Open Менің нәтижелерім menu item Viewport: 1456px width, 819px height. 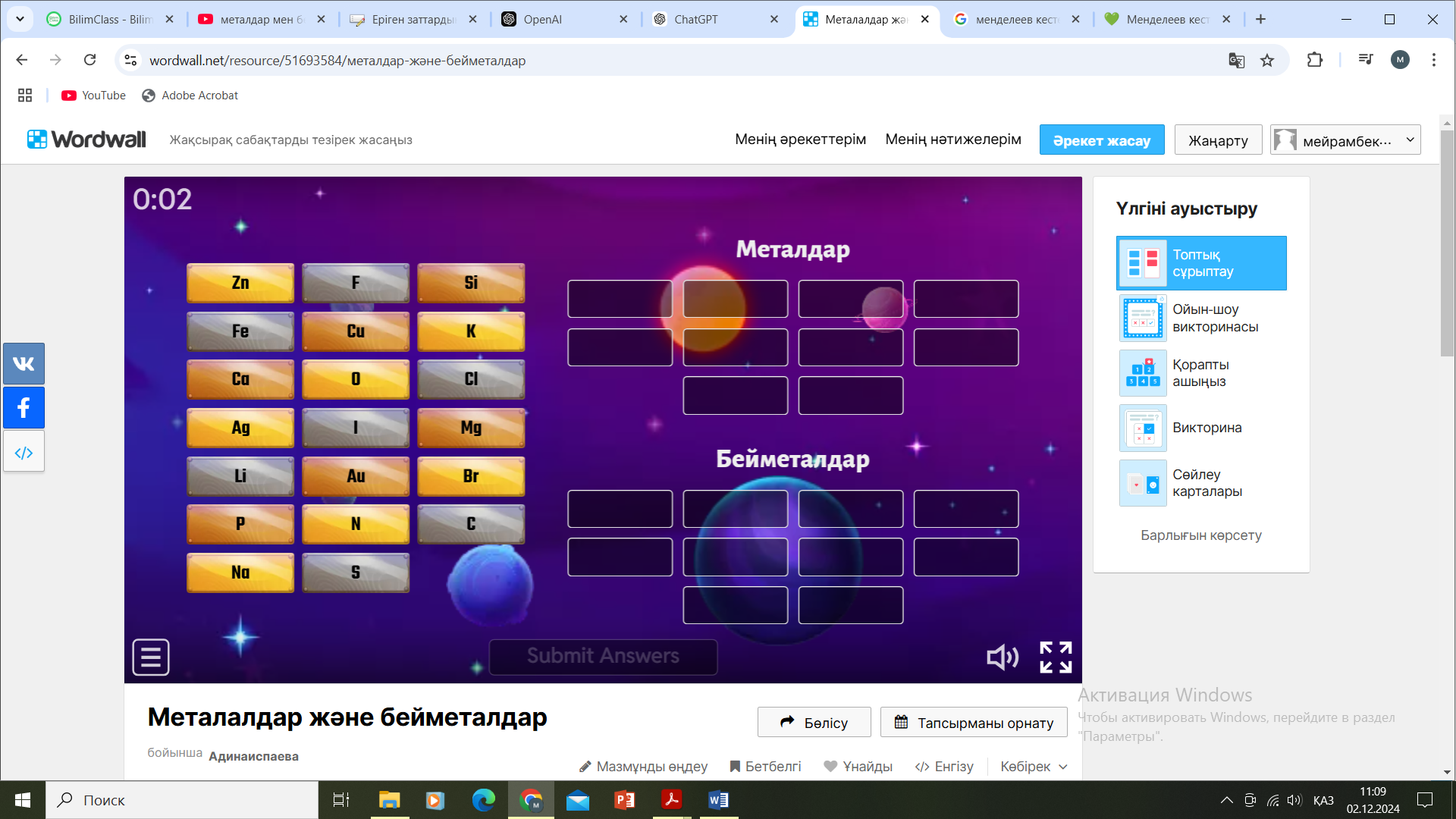pos(952,140)
